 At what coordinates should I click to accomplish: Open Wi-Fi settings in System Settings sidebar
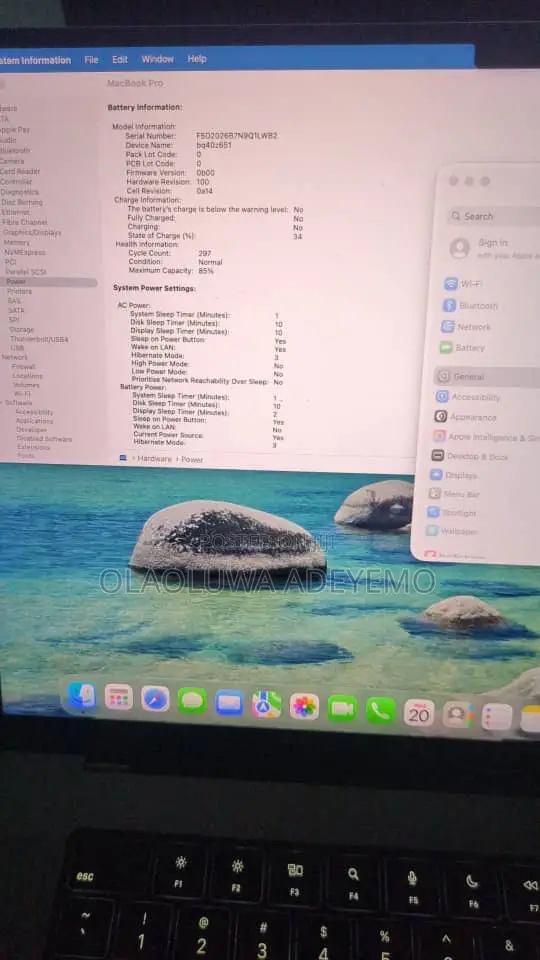[463, 284]
